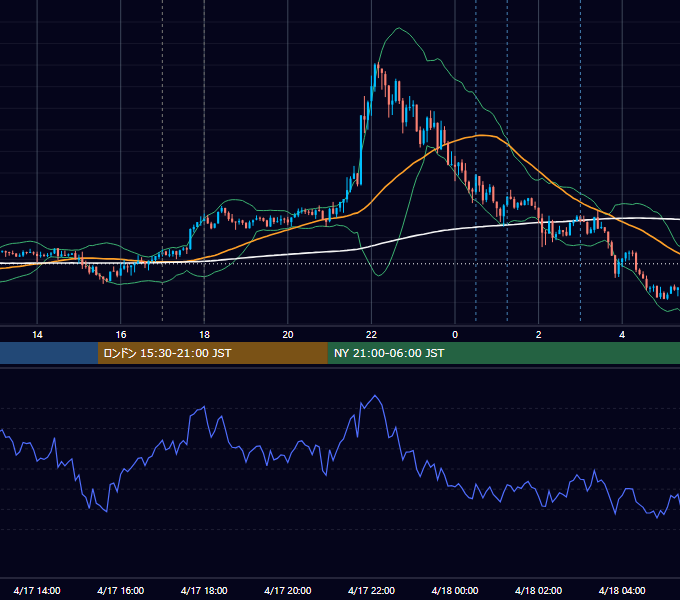Click the 4/18 02:00 time label
This screenshot has width=680, height=600.
(539, 590)
